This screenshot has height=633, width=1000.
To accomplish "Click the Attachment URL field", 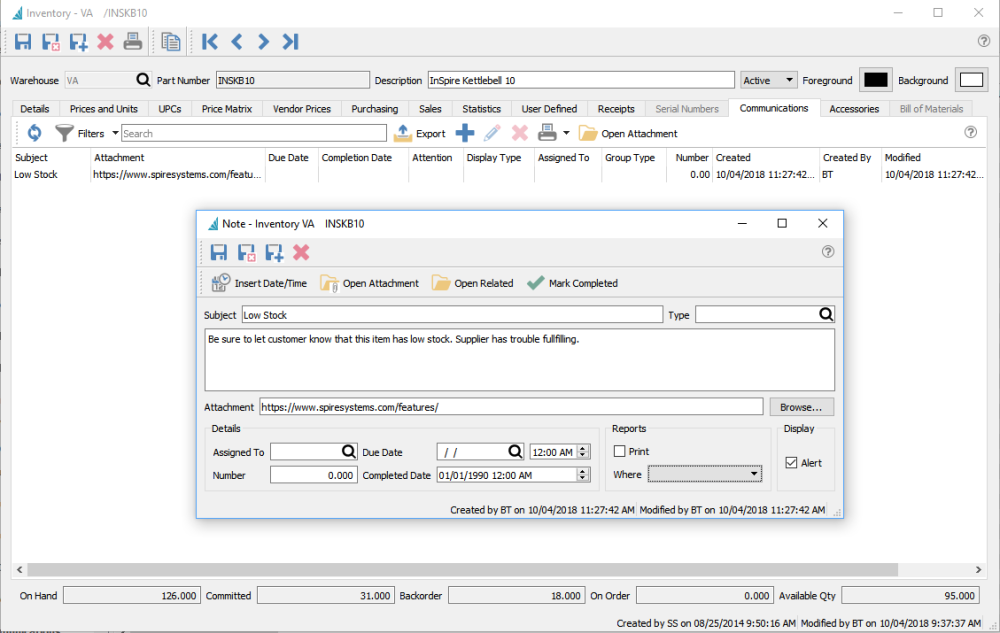I will click(x=511, y=407).
